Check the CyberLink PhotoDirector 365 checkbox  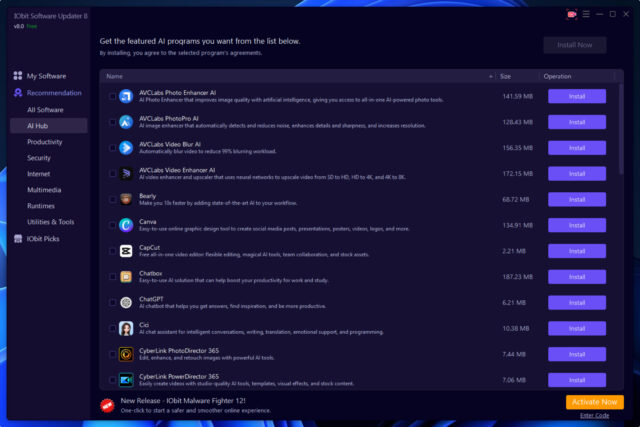112,354
